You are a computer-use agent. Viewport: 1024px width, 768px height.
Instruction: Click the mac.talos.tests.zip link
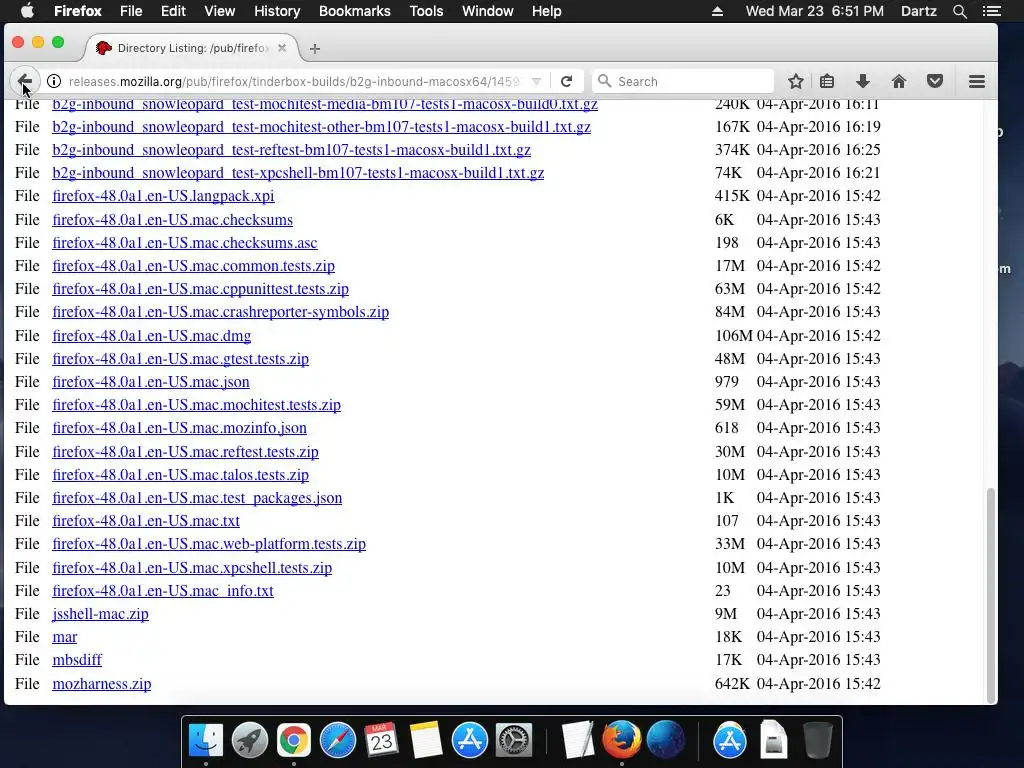pos(180,475)
